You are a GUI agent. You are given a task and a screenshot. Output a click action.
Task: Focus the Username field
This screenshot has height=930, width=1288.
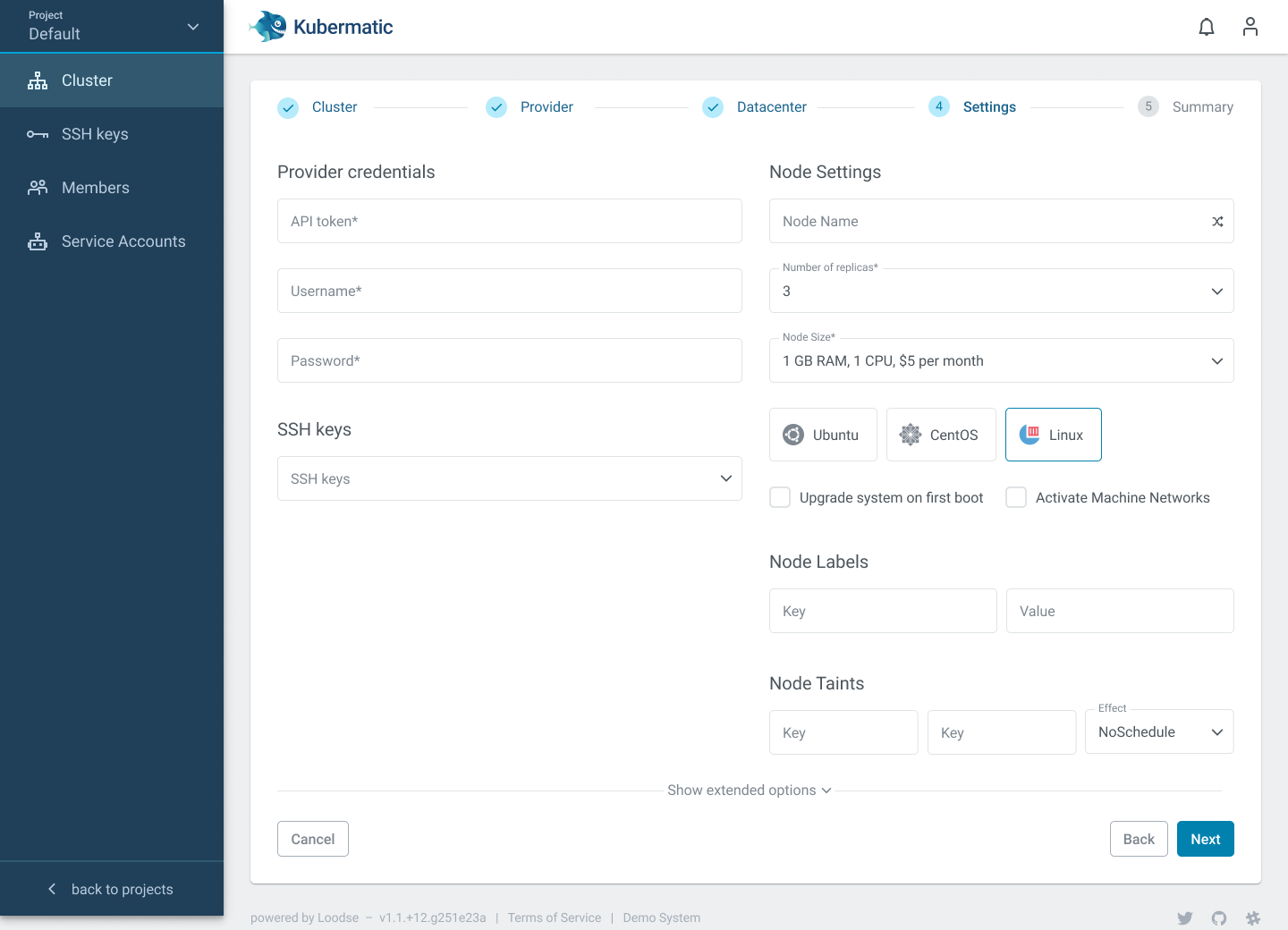tap(510, 291)
